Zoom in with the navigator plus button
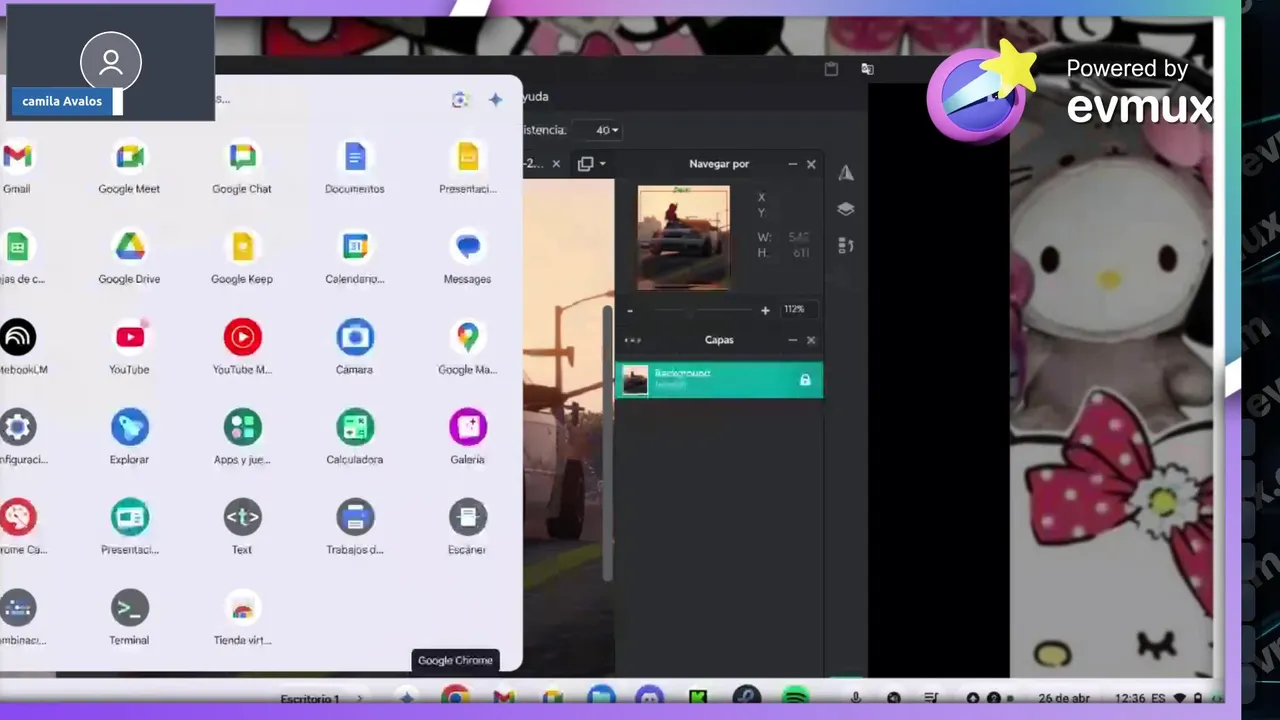This screenshot has width=1280, height=720. (765, 311)
